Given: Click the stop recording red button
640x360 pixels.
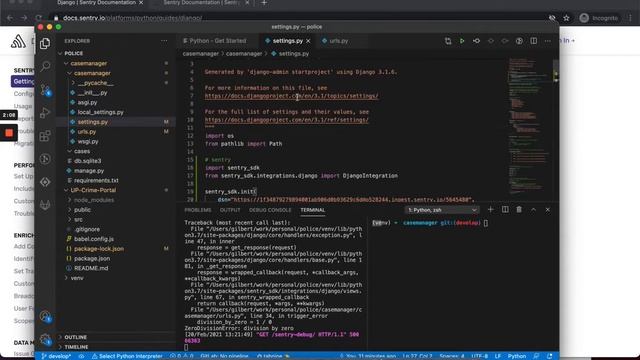Looking at the screenshot, I should click(x=9, y=133).
